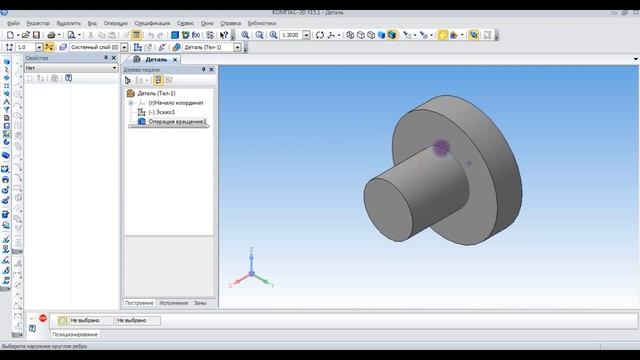The width and height of the screenshot is (640, 360).
Task: Click the blue model manager icon in top toolbar
Action: (x=175, y=35)
